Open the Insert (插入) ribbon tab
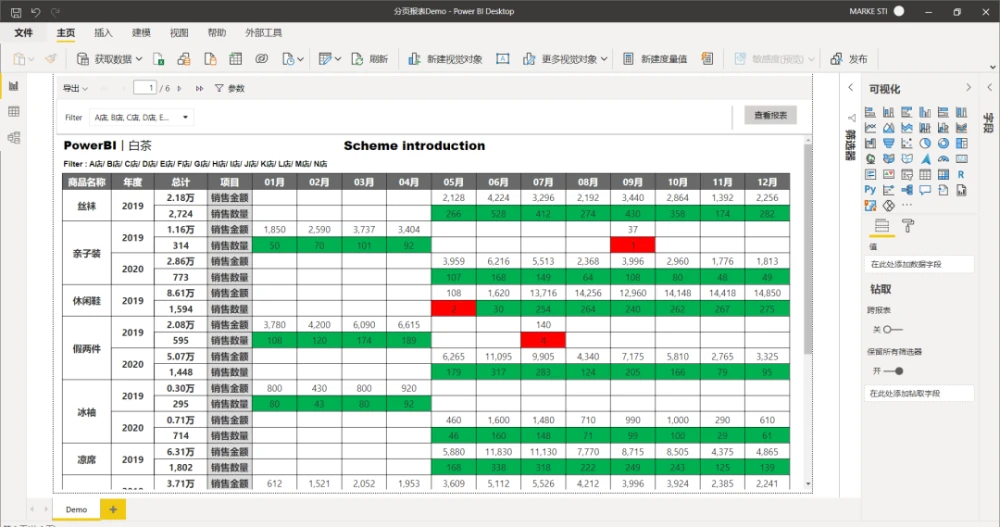The width and height of the screenshot is (1000, 527). 103,33
